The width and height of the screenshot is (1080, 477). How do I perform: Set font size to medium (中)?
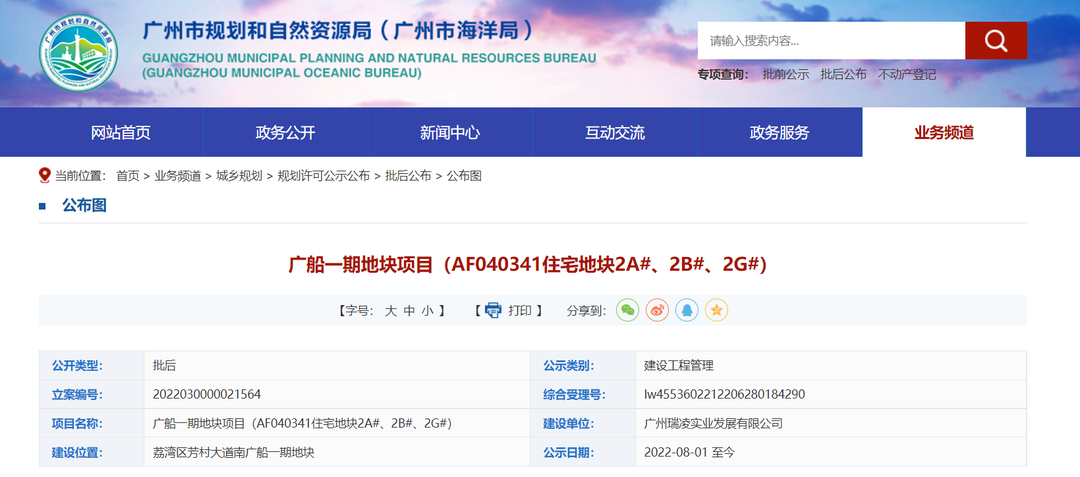(x=409, y=311)
